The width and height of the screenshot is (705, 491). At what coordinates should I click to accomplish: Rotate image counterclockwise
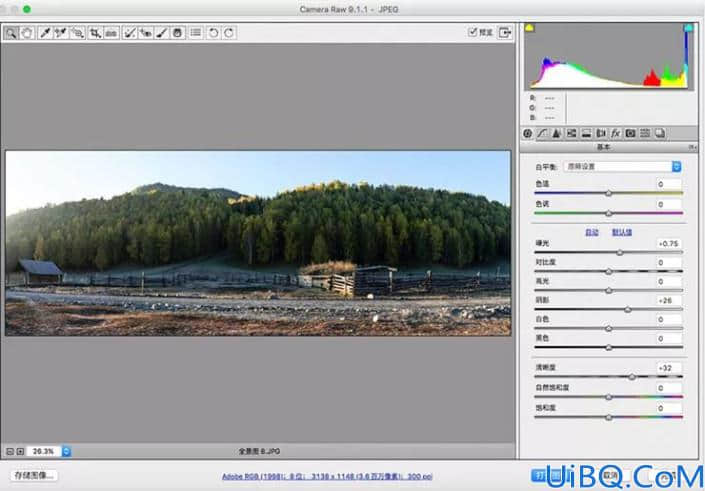[x=213, y=33]
